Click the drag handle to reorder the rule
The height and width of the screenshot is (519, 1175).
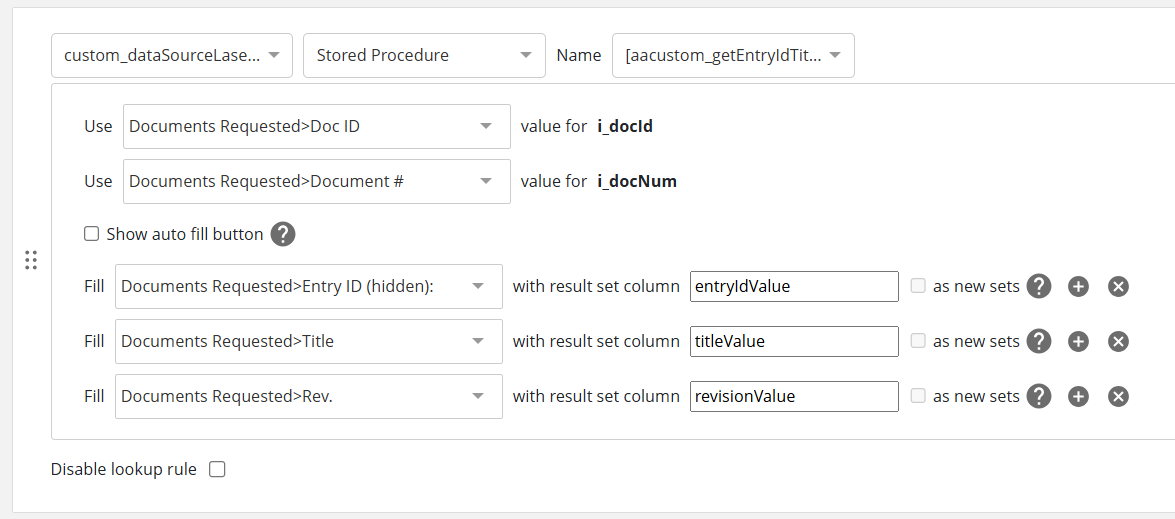tap(30, 260)
